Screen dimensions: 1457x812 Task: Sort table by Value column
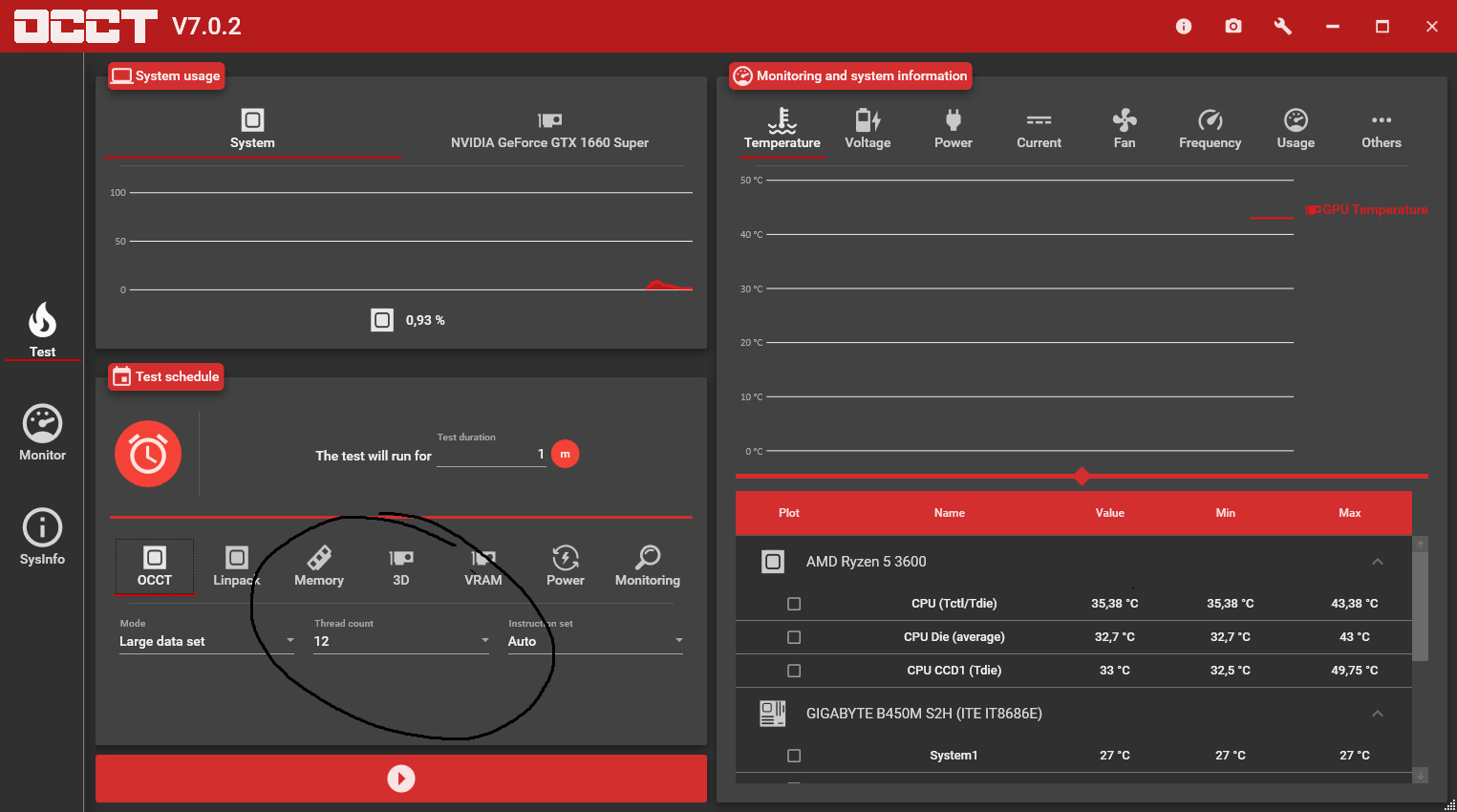coord(1110,513)
